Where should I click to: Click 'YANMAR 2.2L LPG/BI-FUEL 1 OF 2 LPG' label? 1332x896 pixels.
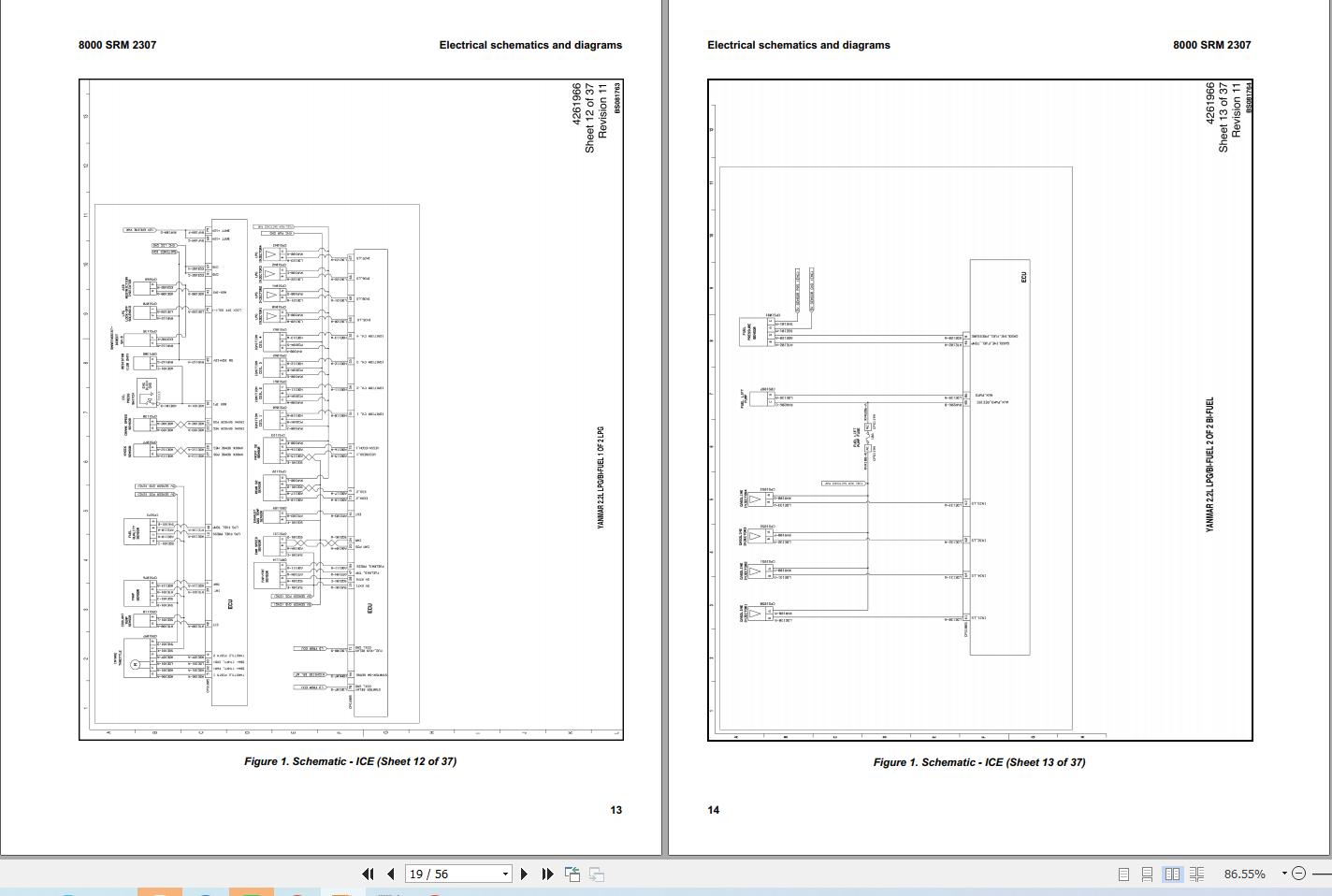[601, 478]
